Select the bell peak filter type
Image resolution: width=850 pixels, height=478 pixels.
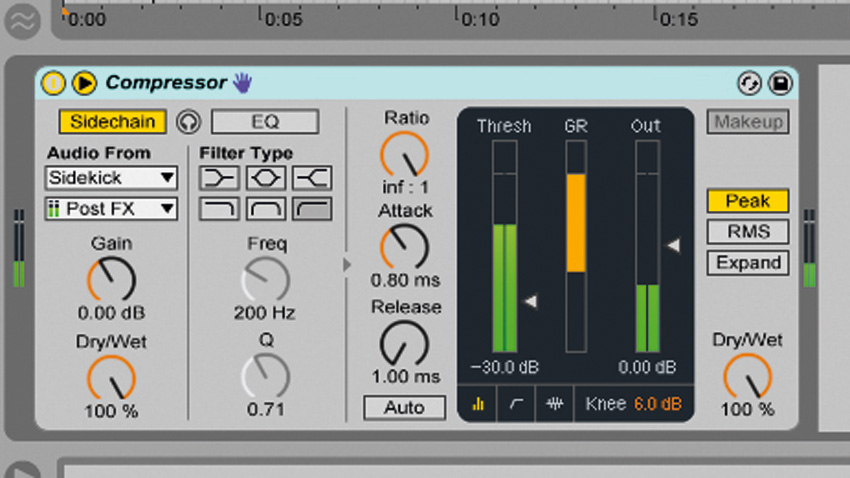pos(266,178)
